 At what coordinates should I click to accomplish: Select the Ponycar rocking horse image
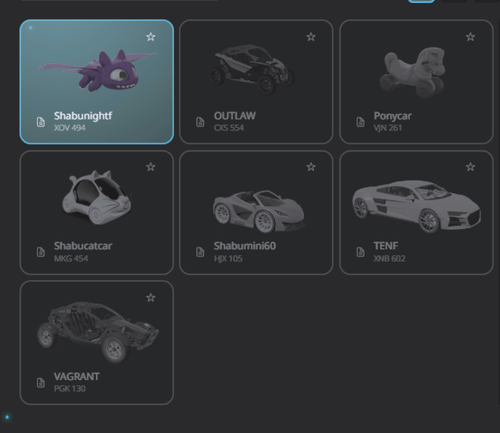pos(413,73)
